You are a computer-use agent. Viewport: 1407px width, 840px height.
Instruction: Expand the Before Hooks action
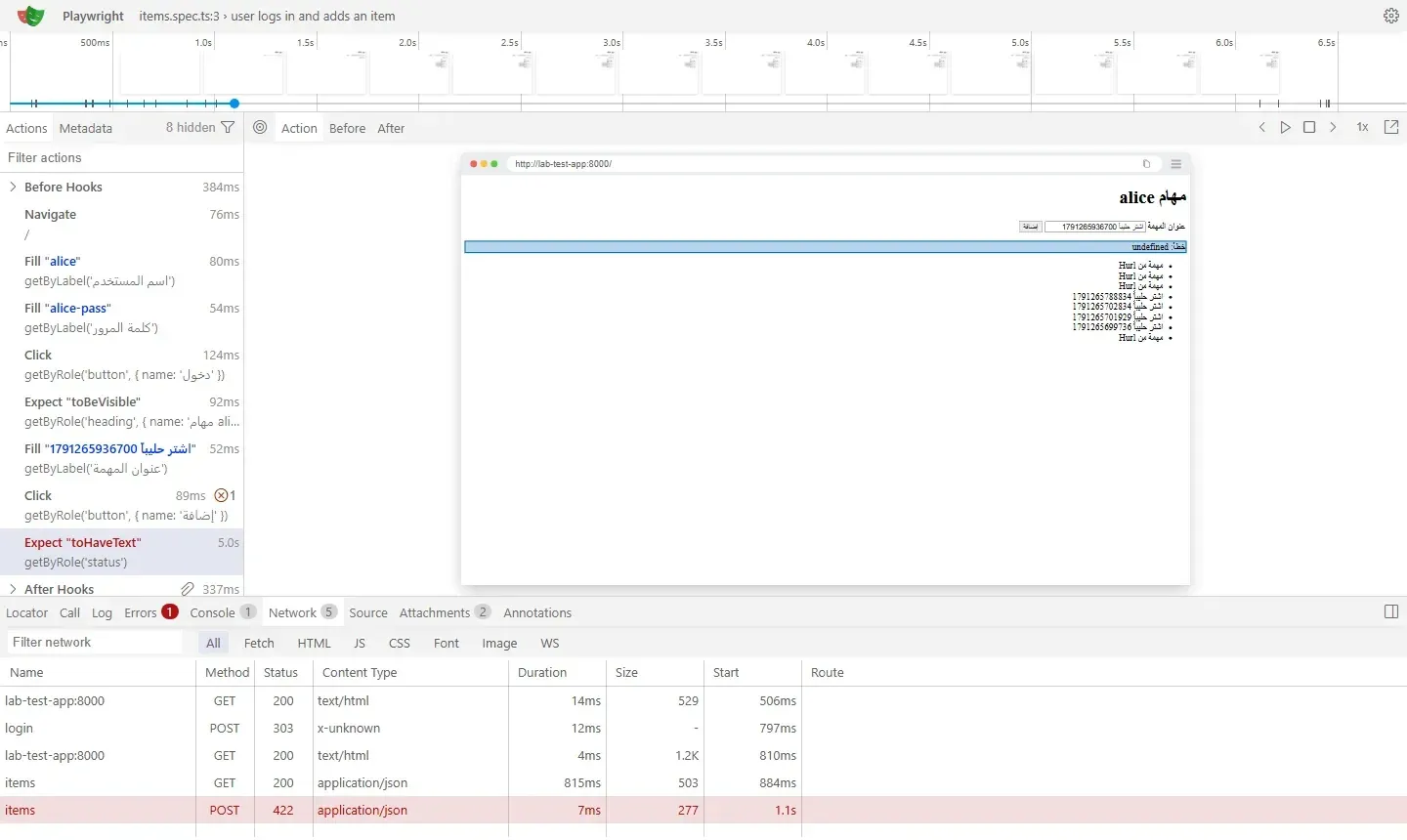(13, 187)
